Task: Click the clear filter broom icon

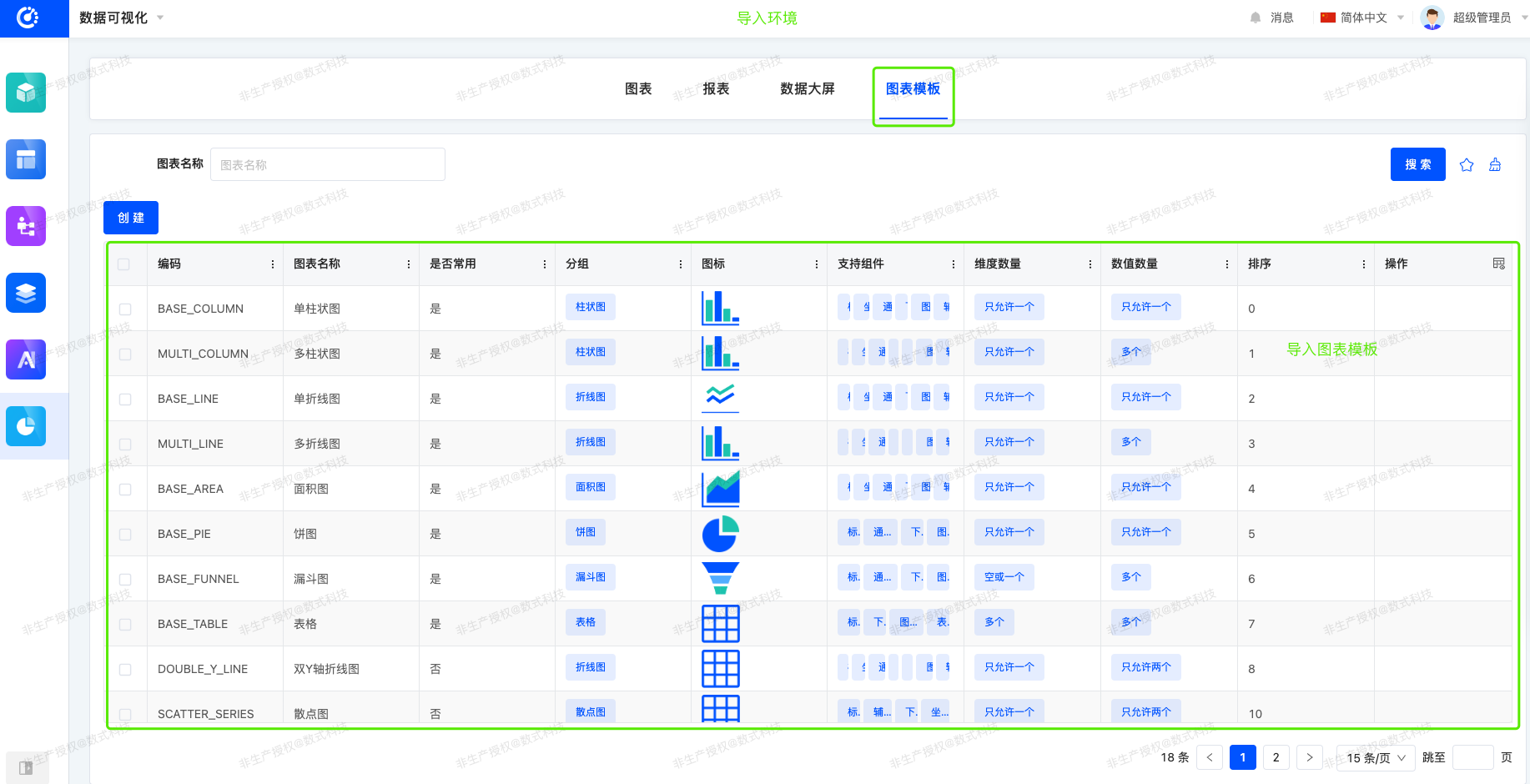Action: 1495,164
